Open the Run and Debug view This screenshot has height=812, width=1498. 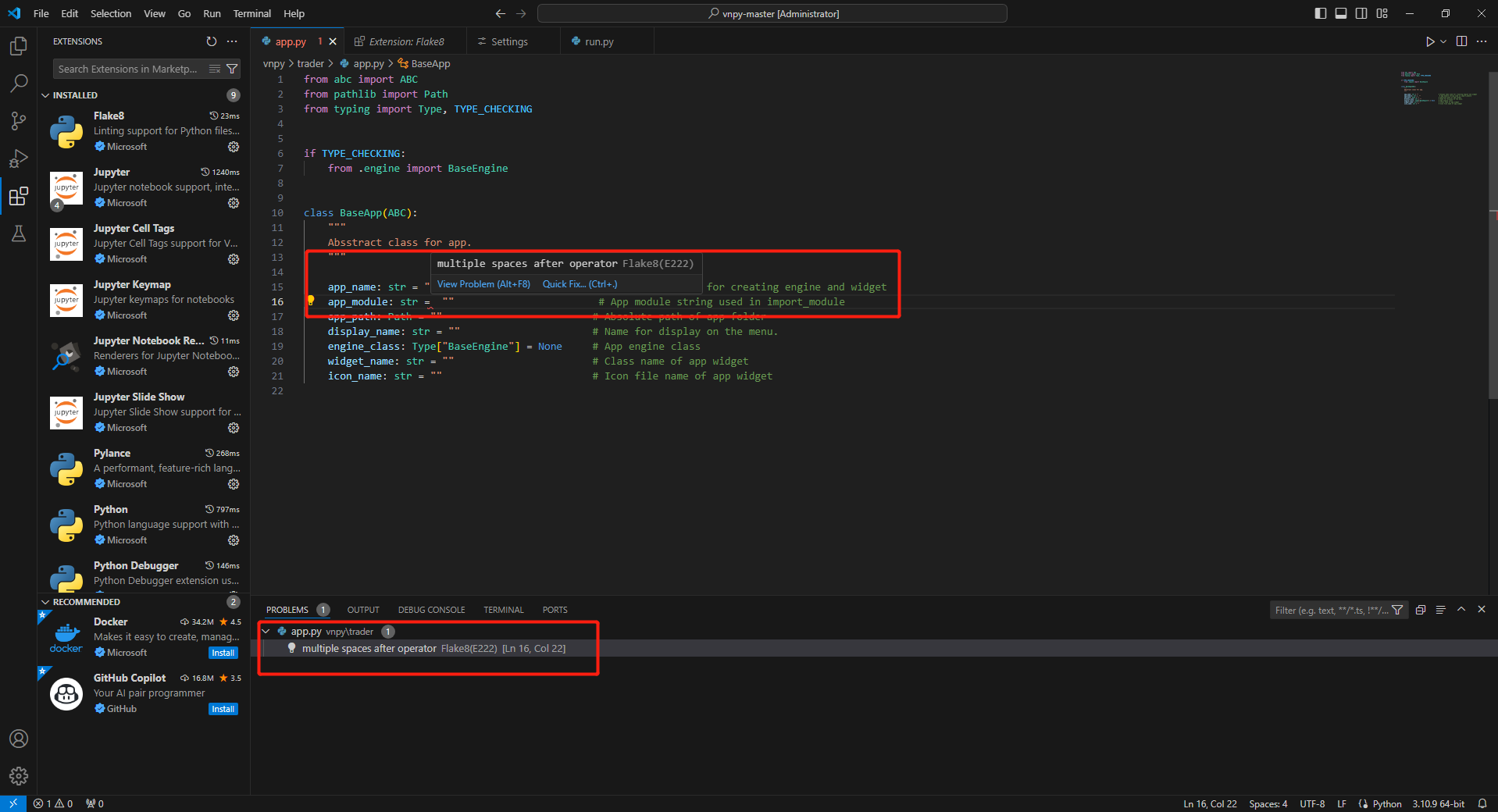[x=19, y=158]
